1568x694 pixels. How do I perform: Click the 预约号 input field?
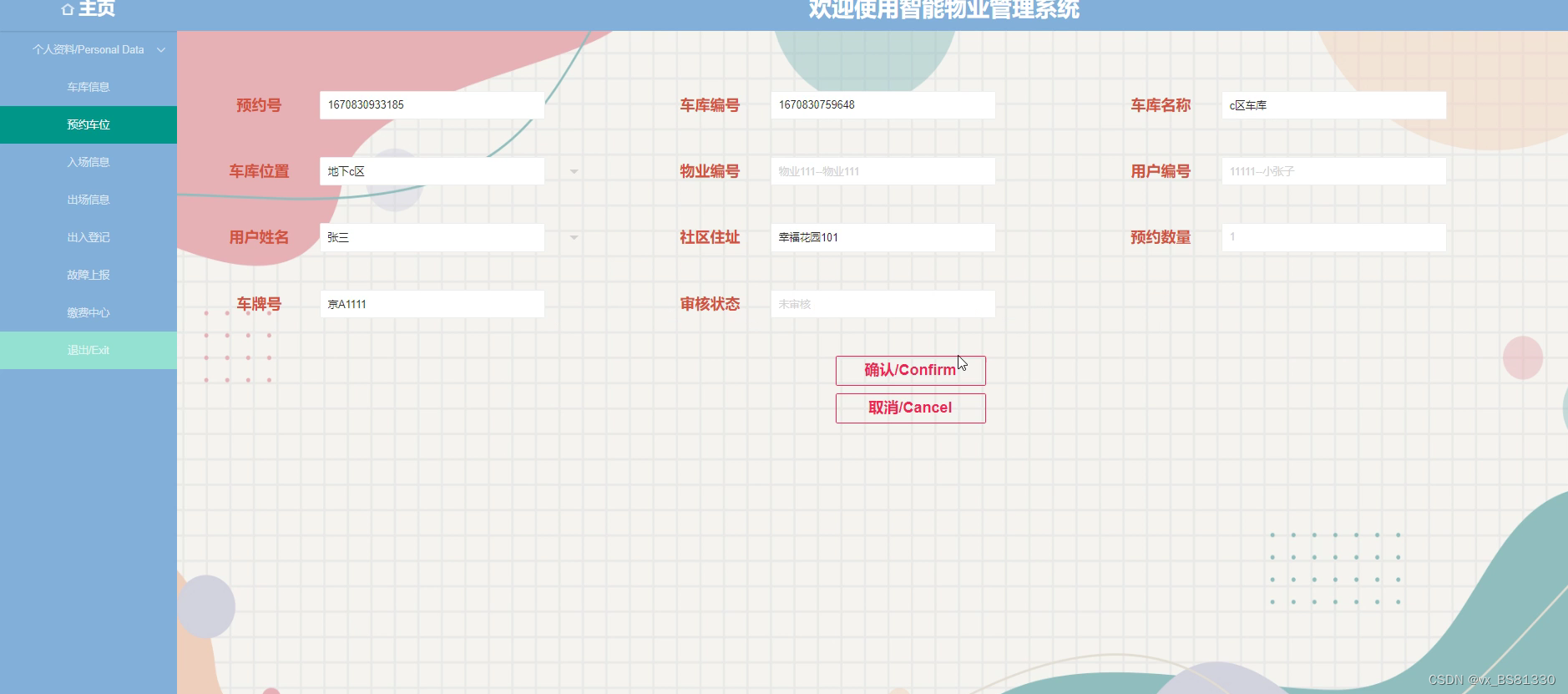point(432,105)
